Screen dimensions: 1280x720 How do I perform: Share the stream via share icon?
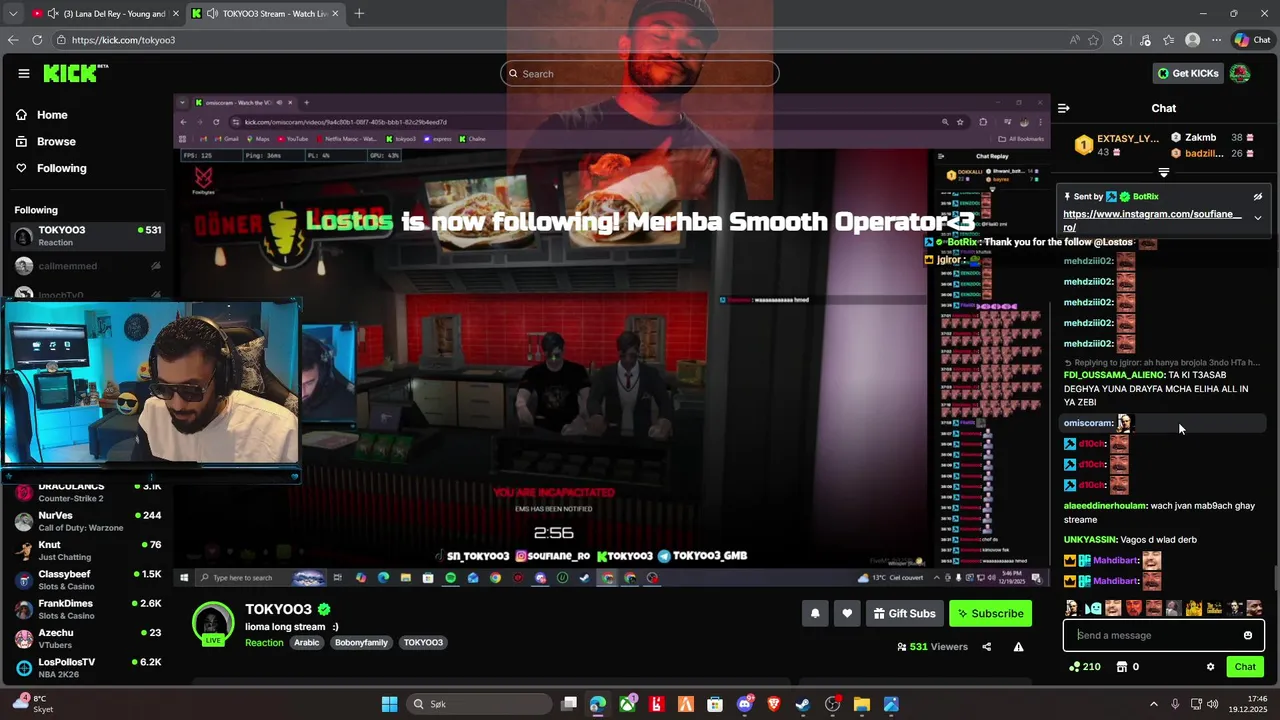point(986,647)
